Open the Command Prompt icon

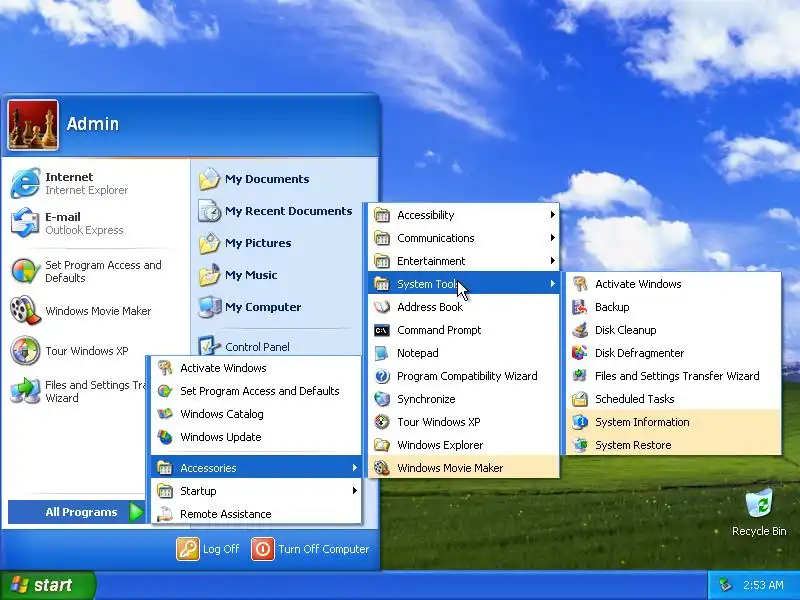coord(382,330)
